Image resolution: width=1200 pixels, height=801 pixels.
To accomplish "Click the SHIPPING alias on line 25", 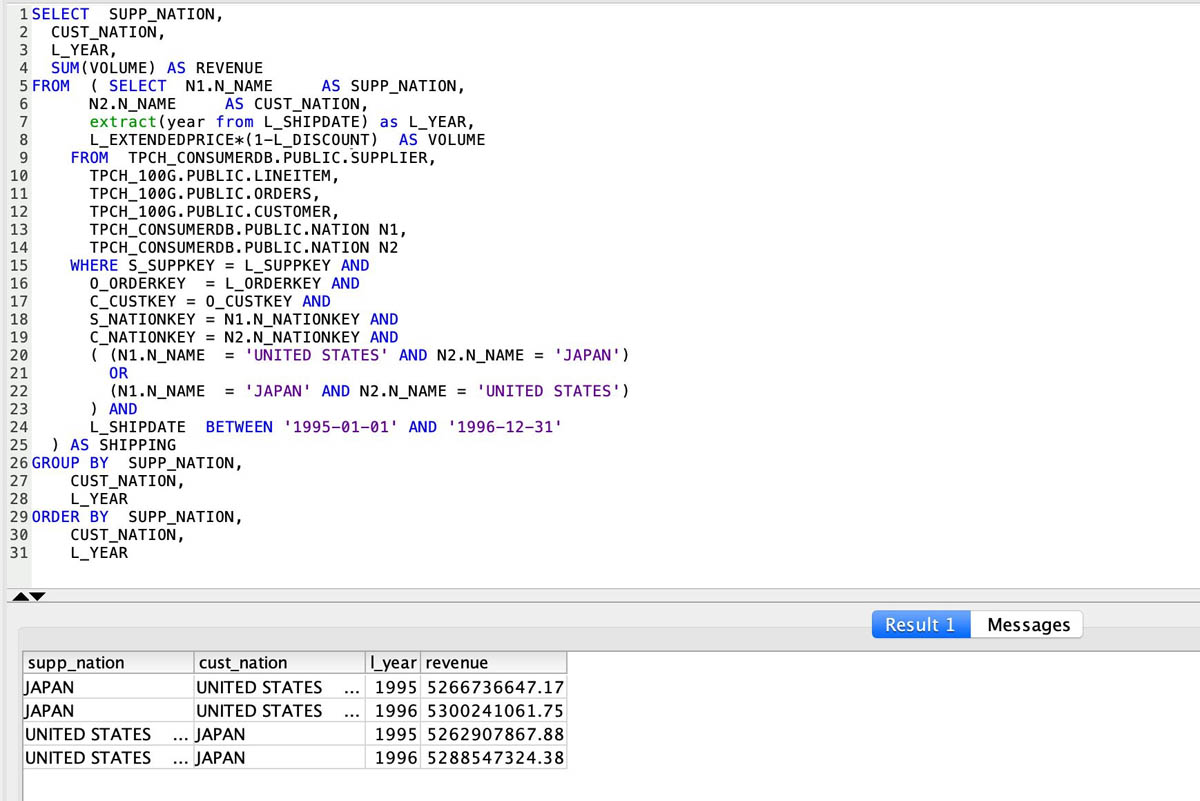I will [x=137, y=446].
